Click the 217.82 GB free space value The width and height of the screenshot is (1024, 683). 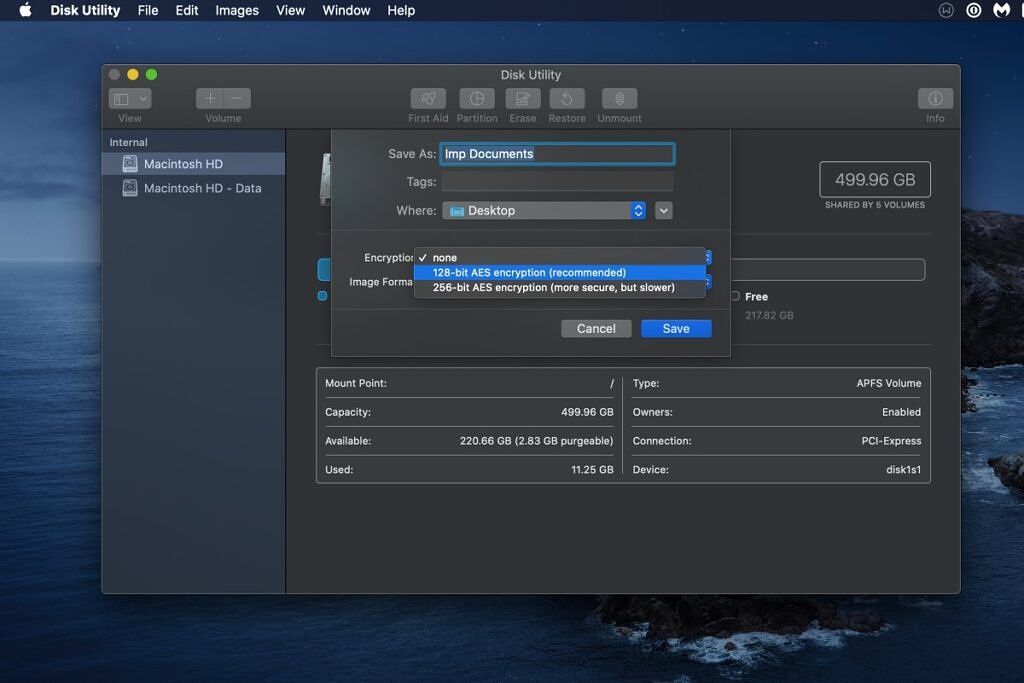pyautogui.click(x=769, y=315)
